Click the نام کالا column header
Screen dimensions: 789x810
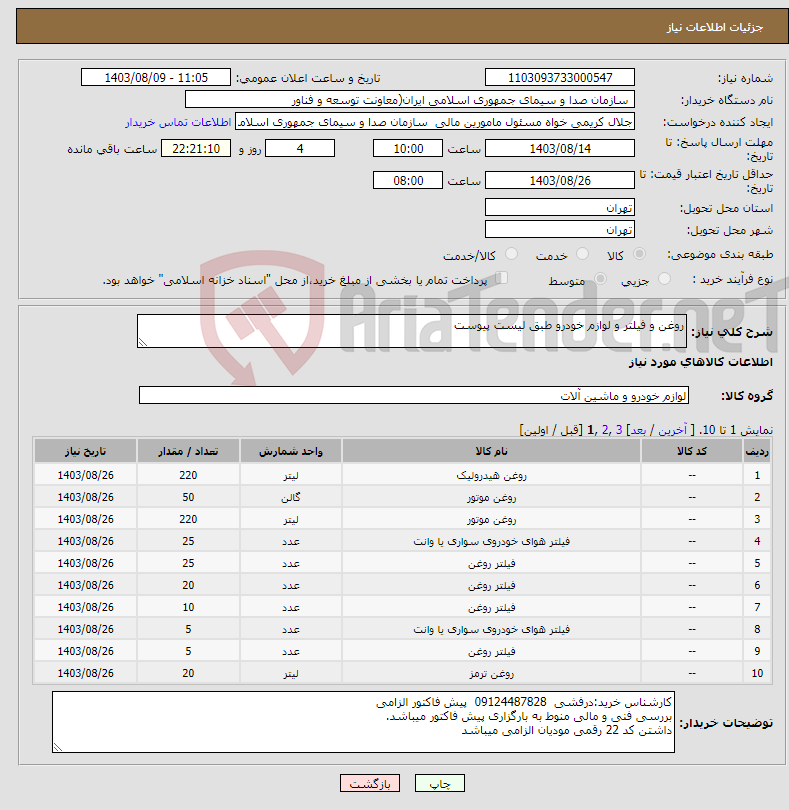coord(491,451)
